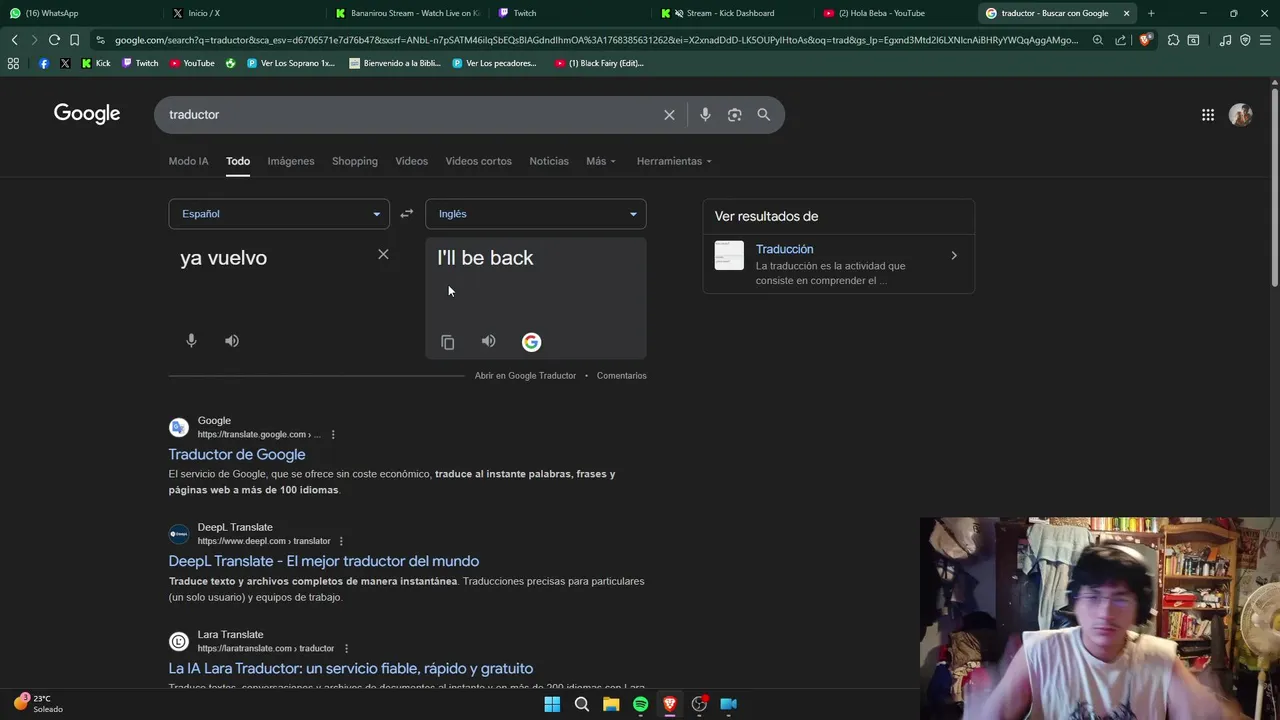This screenshot has height=720, width=1280.
Task: Listen to the source text pronunciation
Action: pyautogui.click(x=232, y=341)
